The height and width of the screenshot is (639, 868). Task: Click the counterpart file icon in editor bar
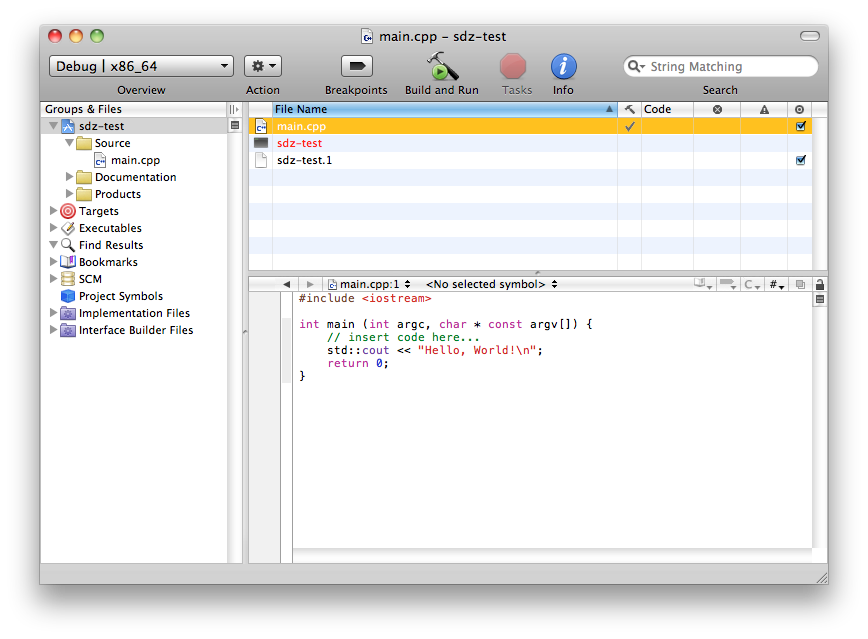800,284
